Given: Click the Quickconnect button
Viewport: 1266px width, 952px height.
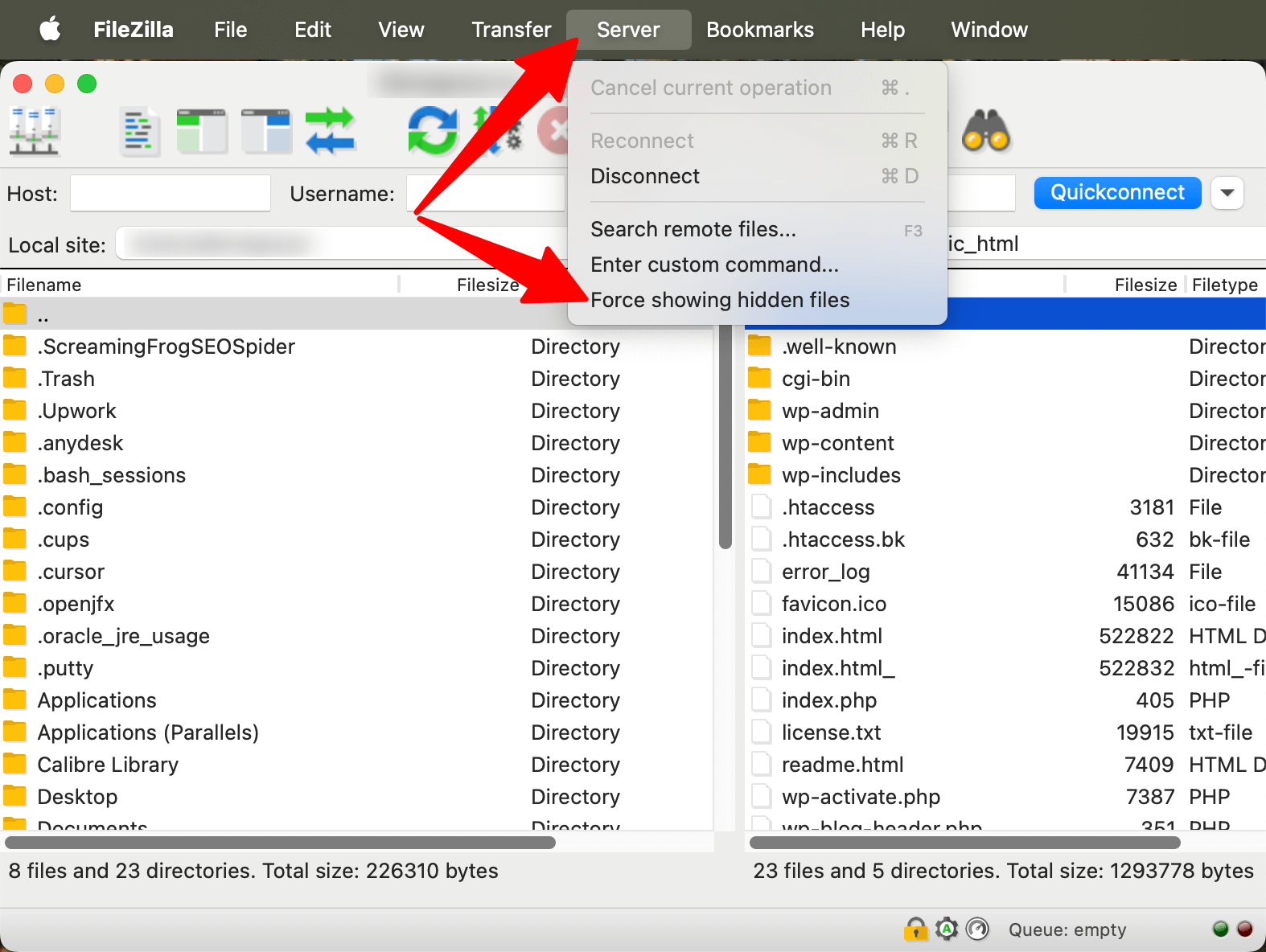Looking at the screenshot, I should (x=1117, y=193).
